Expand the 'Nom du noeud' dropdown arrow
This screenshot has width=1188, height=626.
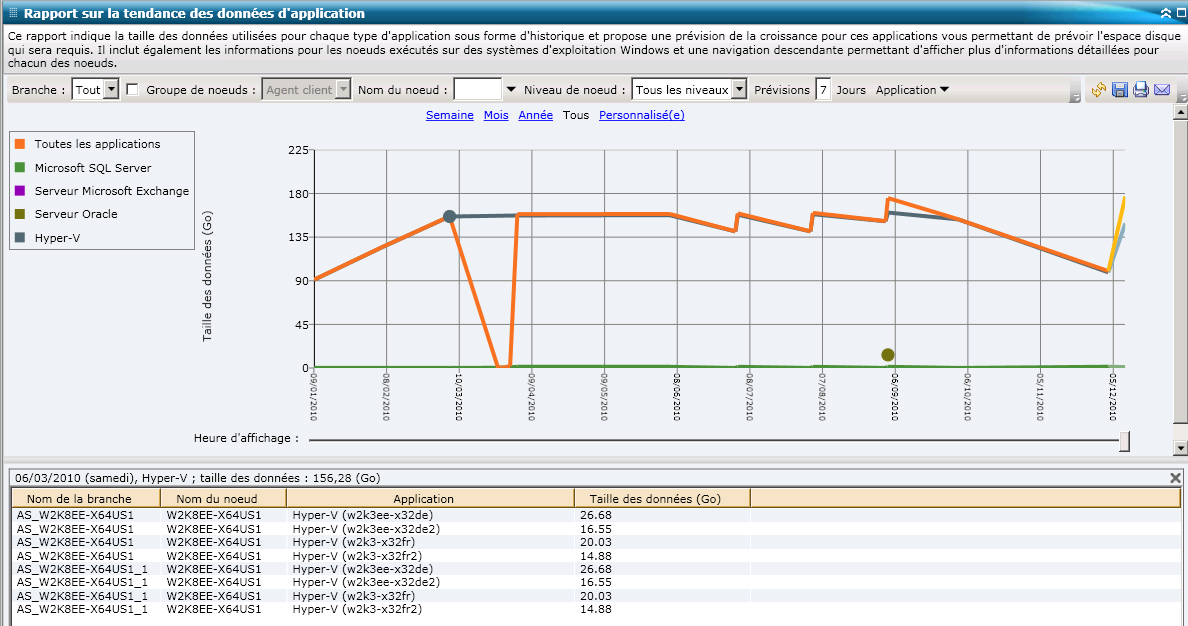coord(510,89)
